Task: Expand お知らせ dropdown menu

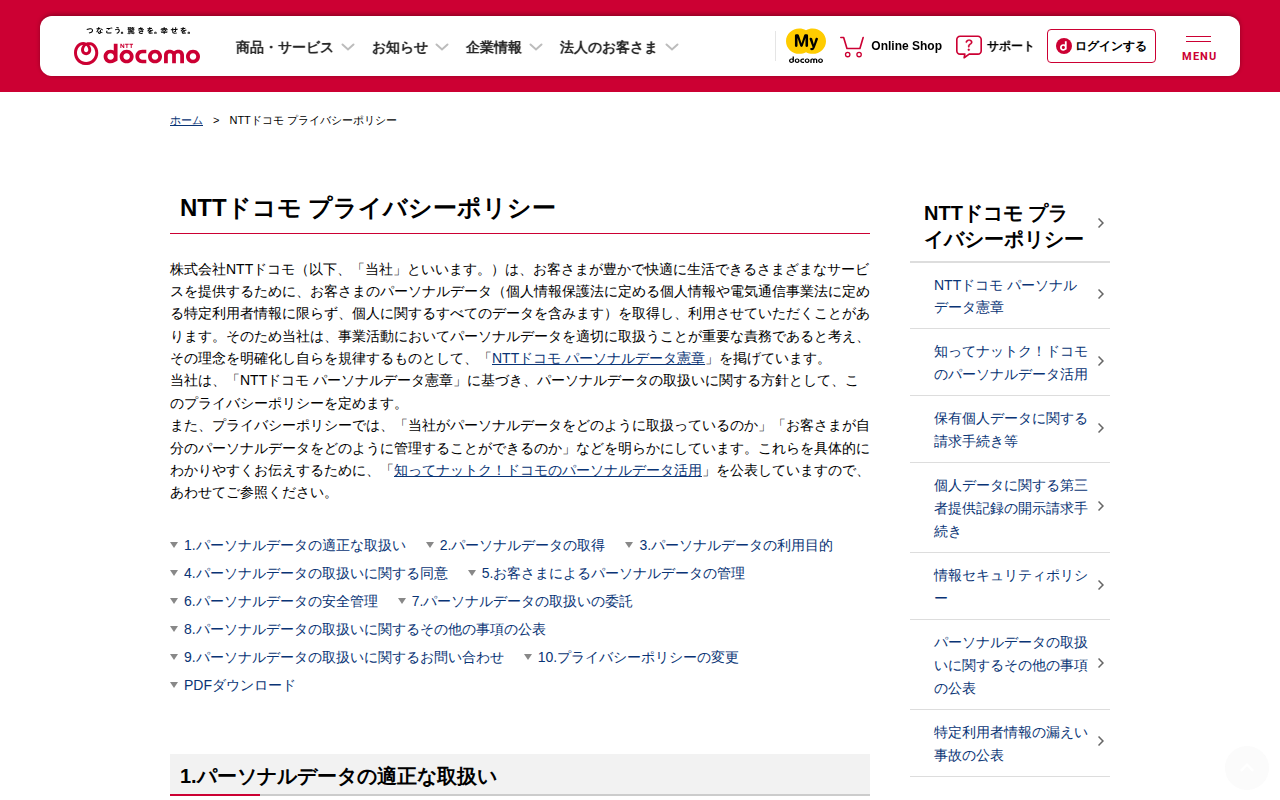Action: (442, 47)
